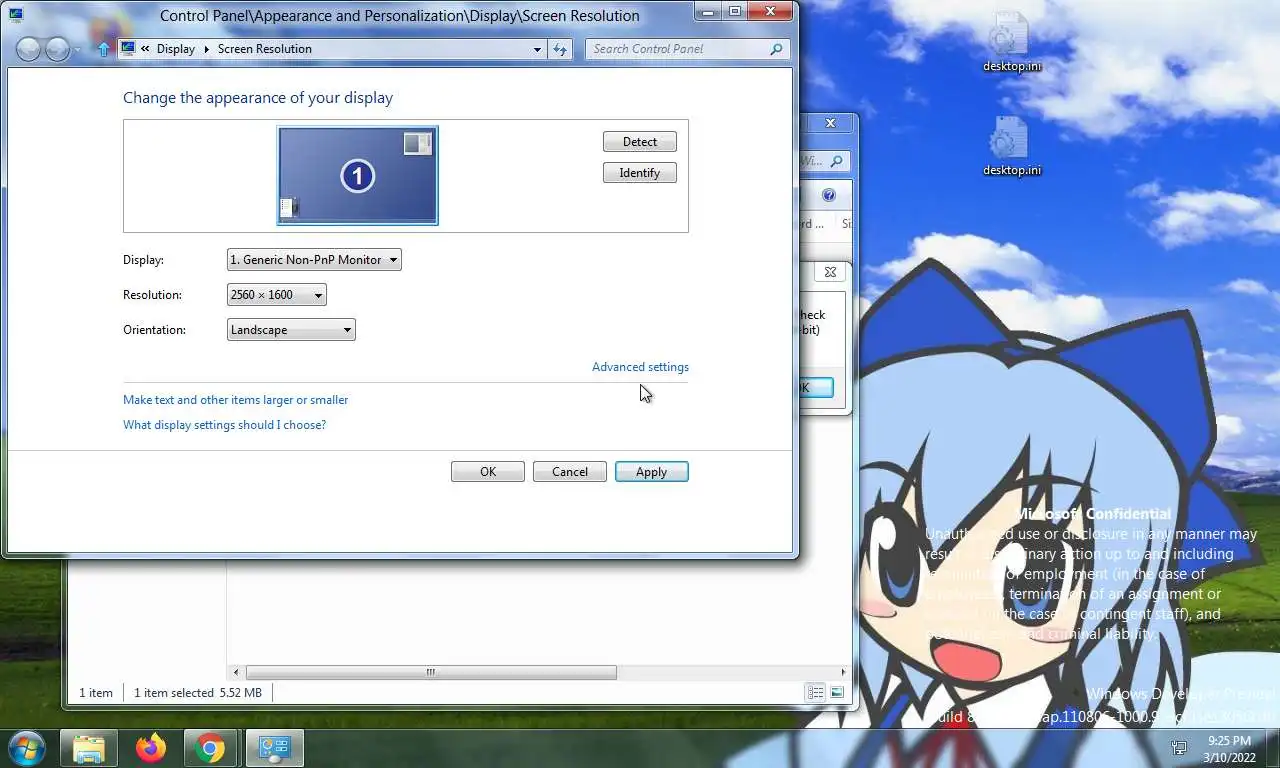Open recent pages dropdown next to Forward
This screenshot has height=768, width=1280.
pyautogui.click(x=78, y=50)
